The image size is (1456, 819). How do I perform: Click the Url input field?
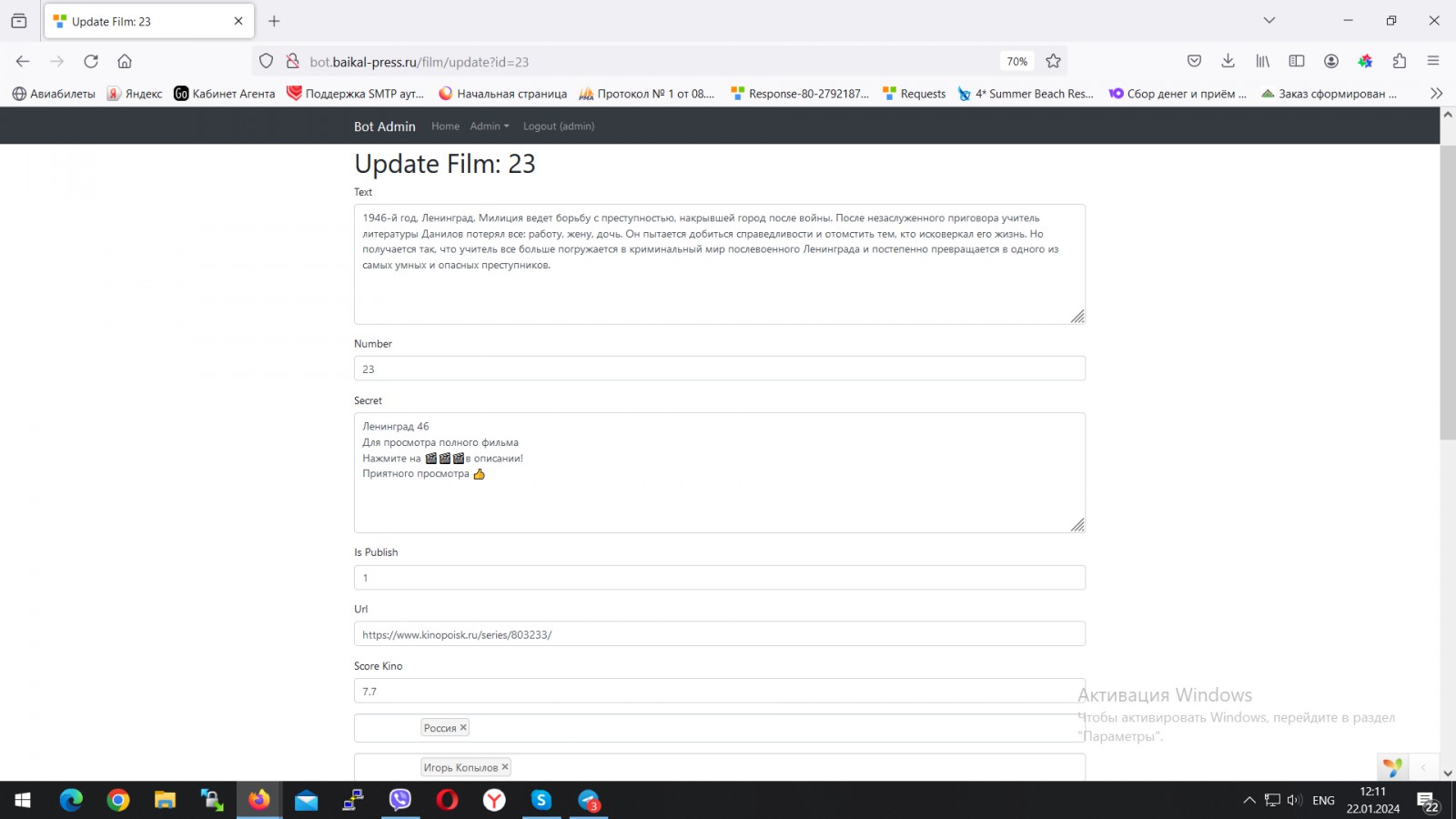click(x=719, y=634)
